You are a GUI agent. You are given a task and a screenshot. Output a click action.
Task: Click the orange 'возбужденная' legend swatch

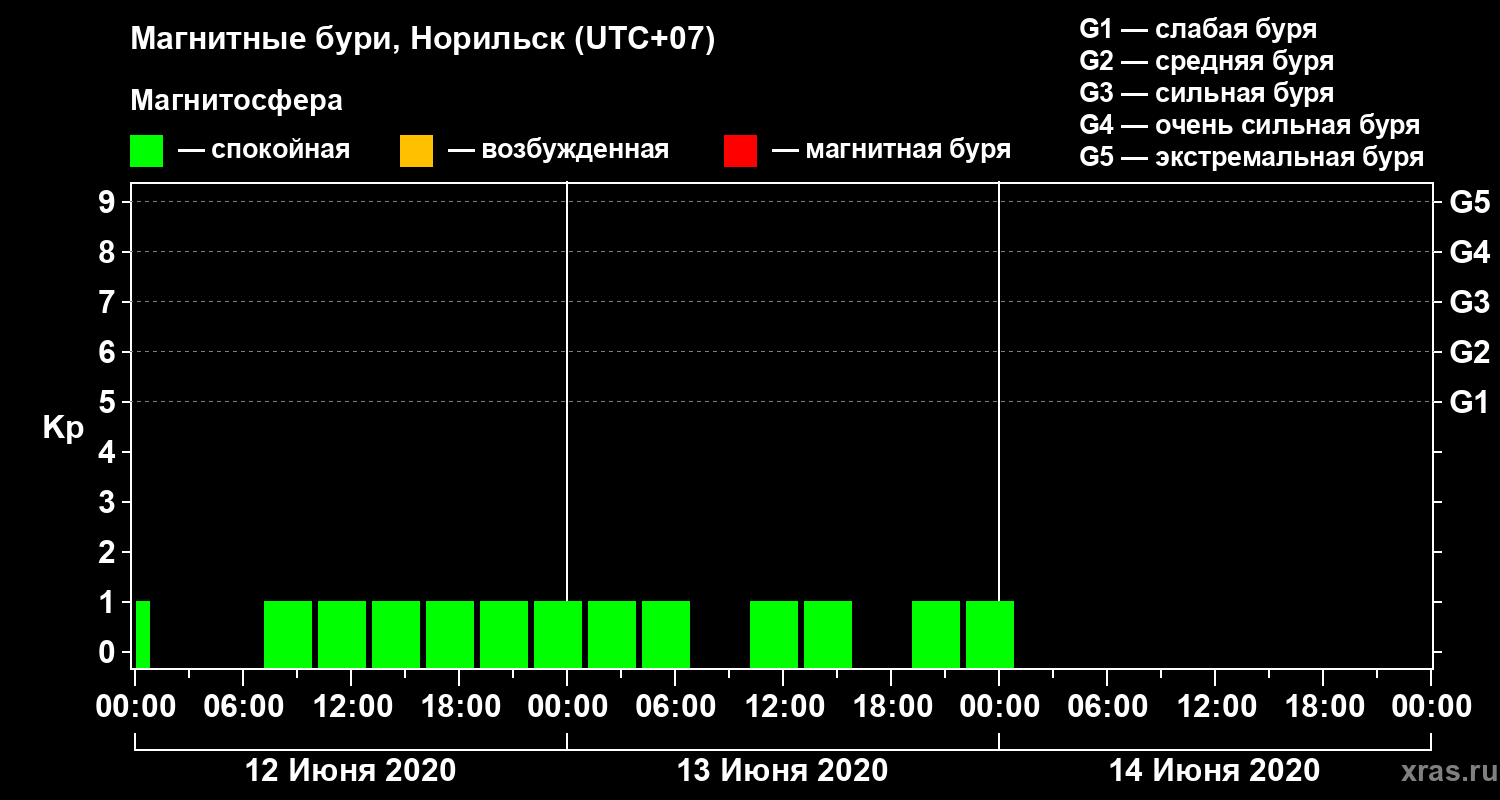[x=416, y=151]
